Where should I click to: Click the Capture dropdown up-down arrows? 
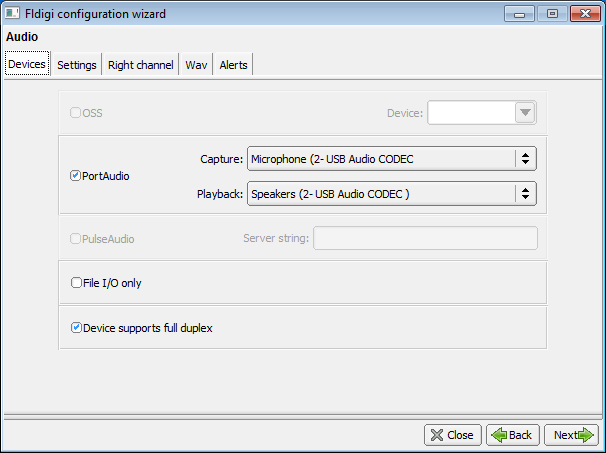pos(525,158)
